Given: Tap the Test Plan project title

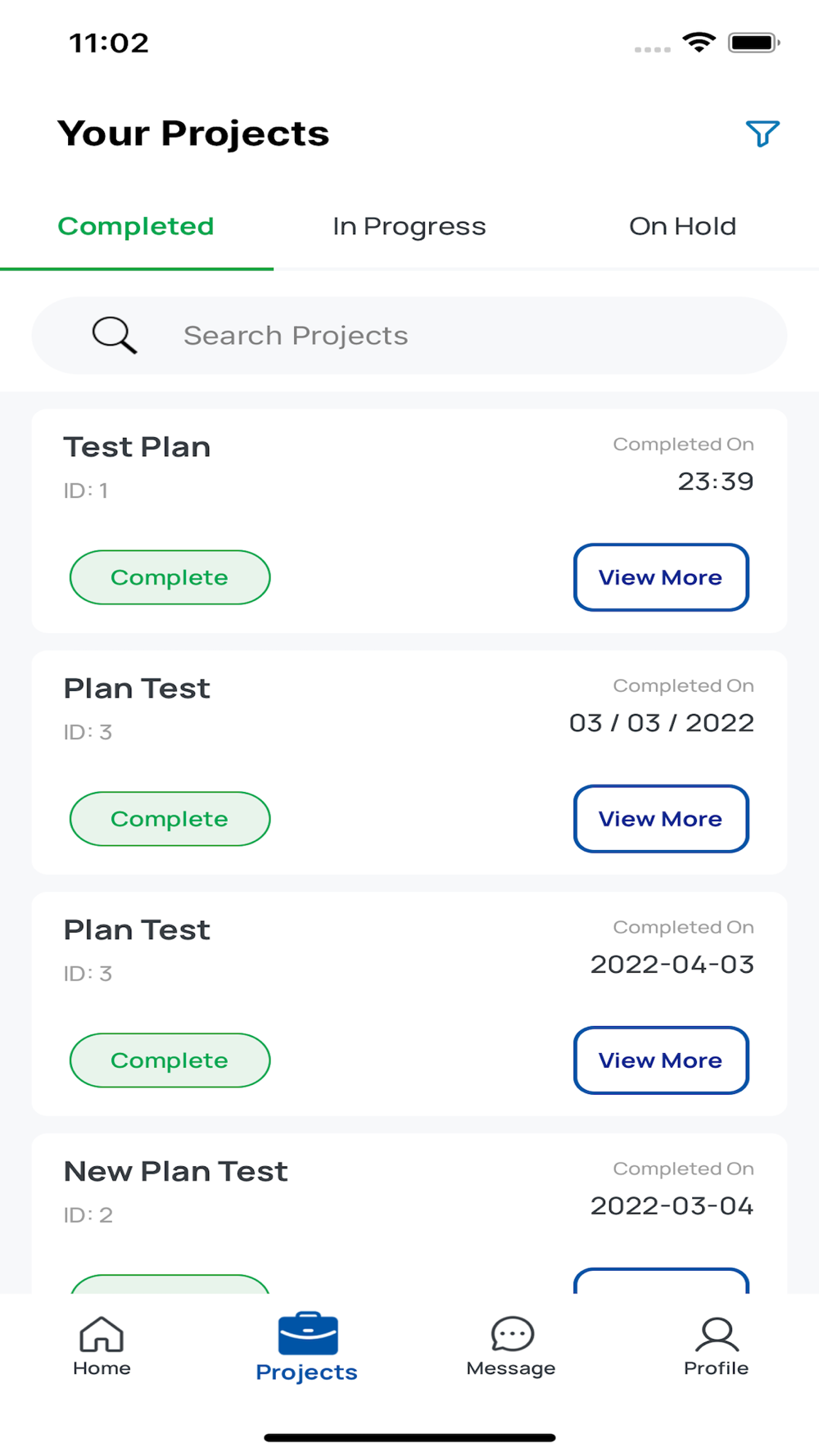Looking at the screenshot, I should click(x=137, y=447).
